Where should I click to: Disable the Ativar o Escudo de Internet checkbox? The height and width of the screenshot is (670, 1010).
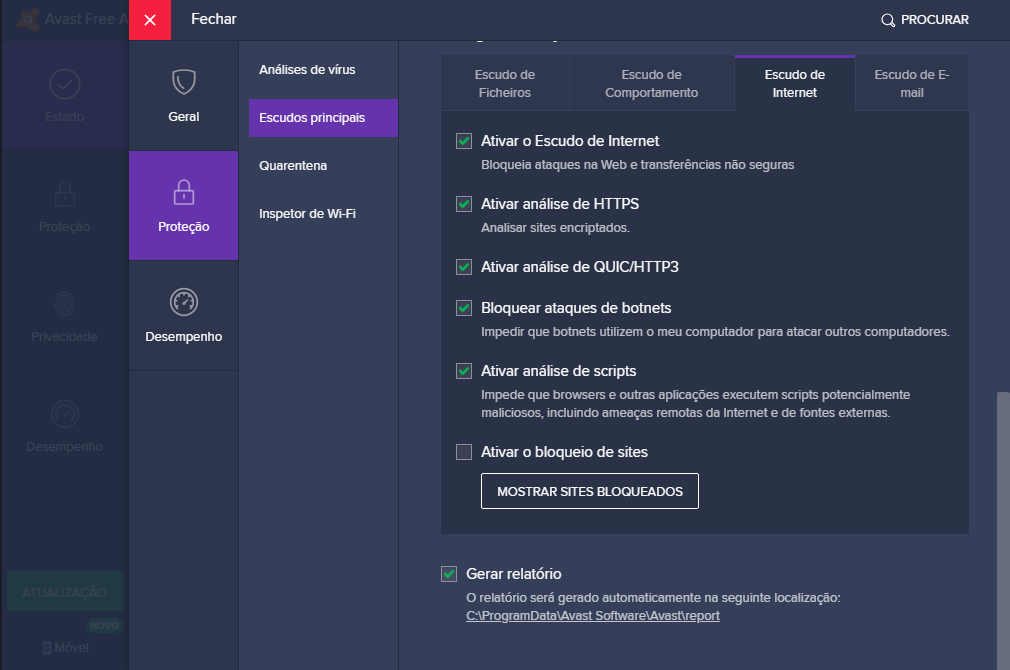[464, 141]
